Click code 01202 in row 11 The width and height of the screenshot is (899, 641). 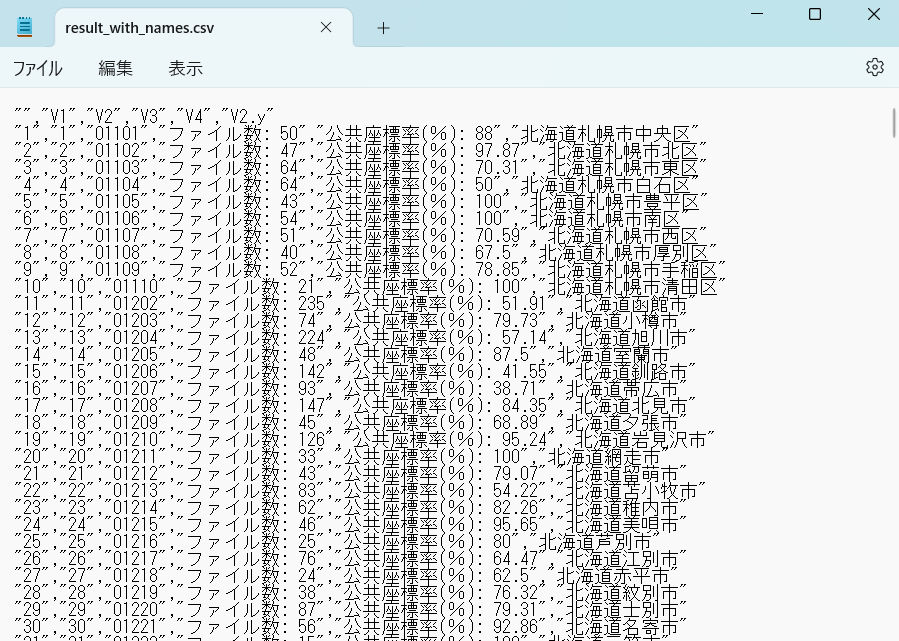click(x=135, y=304)
